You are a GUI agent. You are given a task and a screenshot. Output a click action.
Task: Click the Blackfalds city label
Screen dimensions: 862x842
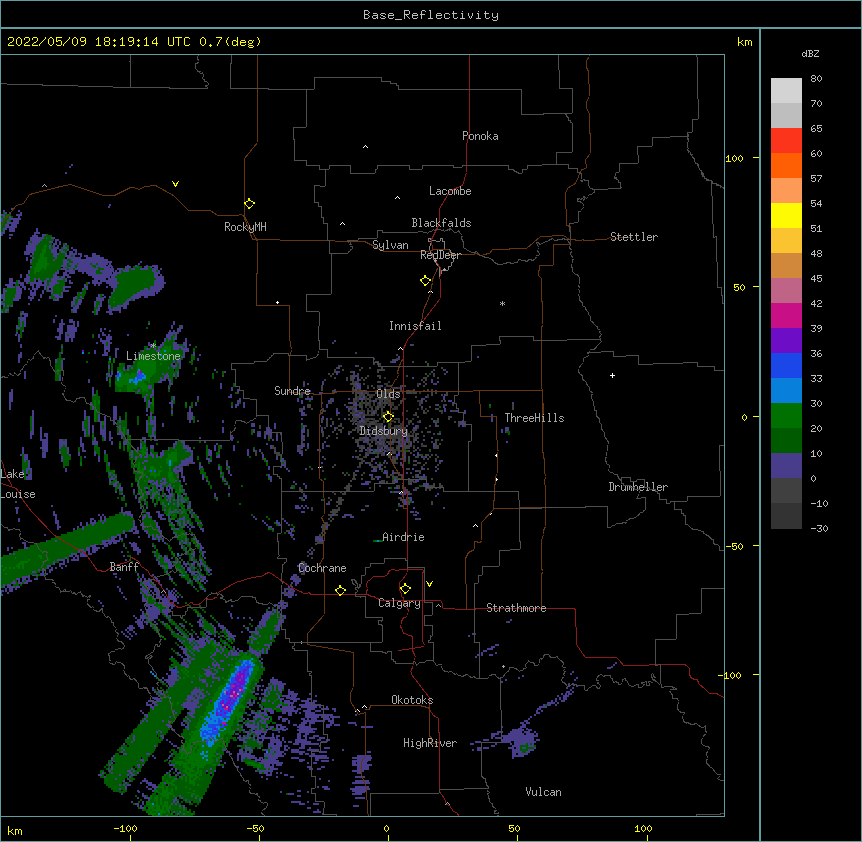tap(441, 223)
